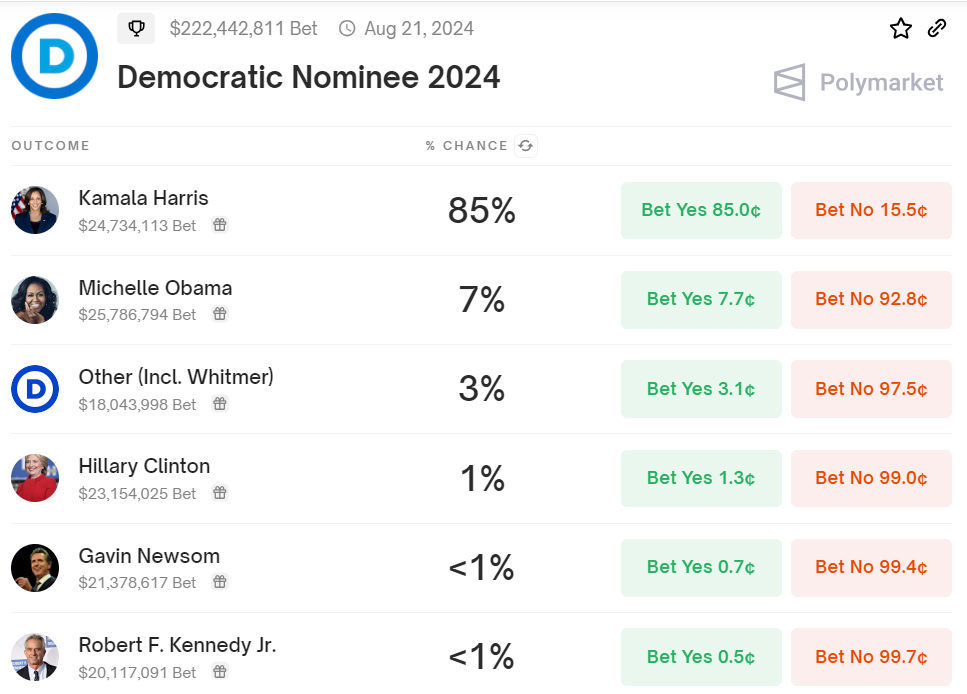Click the refresh icon beside % Chance
This screenshot has height=694, width=967.
pos(525,146)
